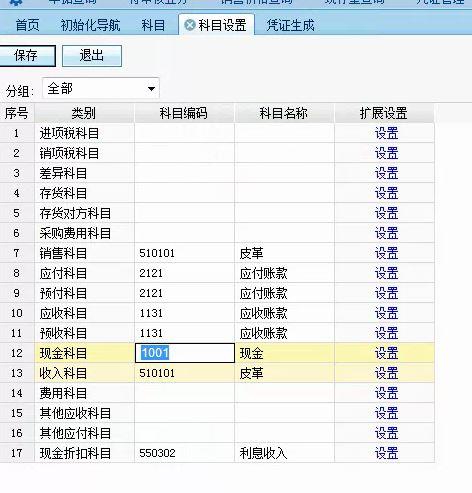The width and height of the screenshot is (472, 493).
Task: Switch to the 首页 tab
Action: [27, 25]
